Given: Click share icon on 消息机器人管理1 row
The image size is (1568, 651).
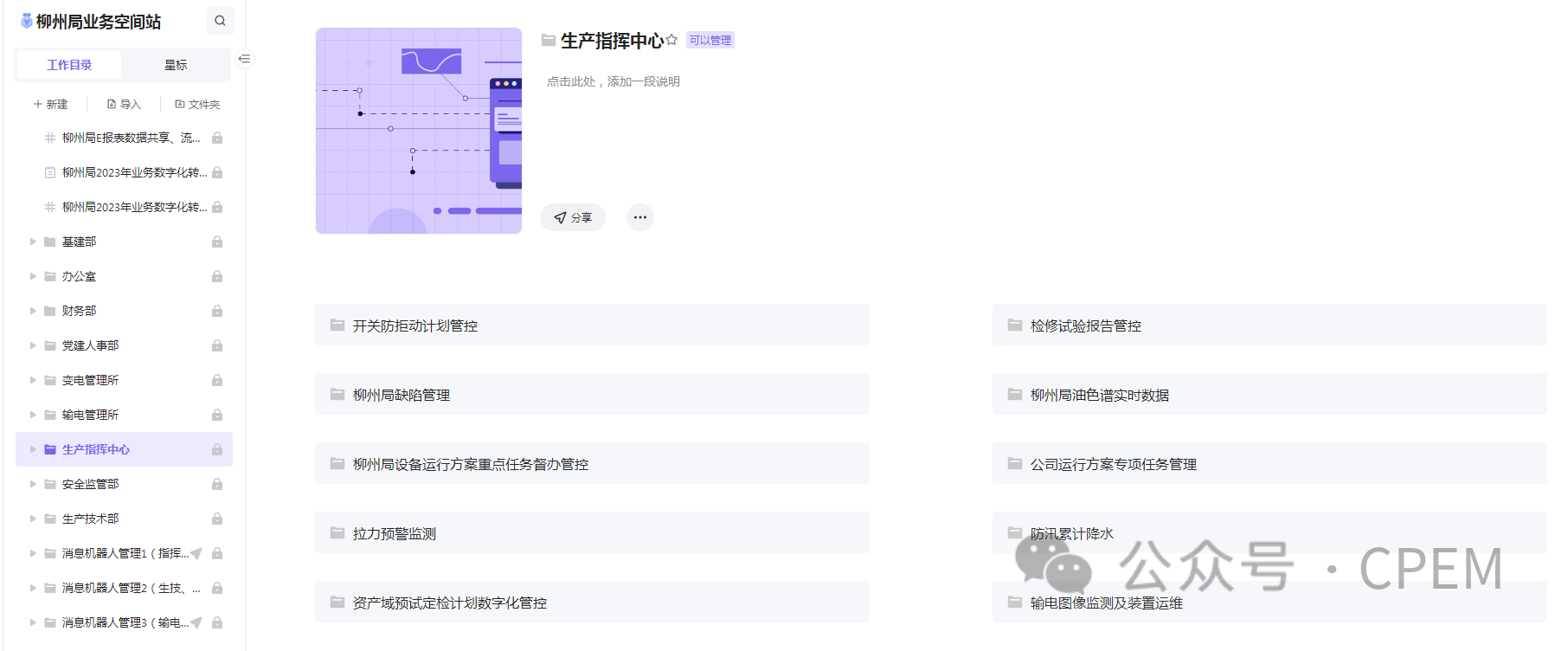Looking at the screenshot, I should click(197, 553).
